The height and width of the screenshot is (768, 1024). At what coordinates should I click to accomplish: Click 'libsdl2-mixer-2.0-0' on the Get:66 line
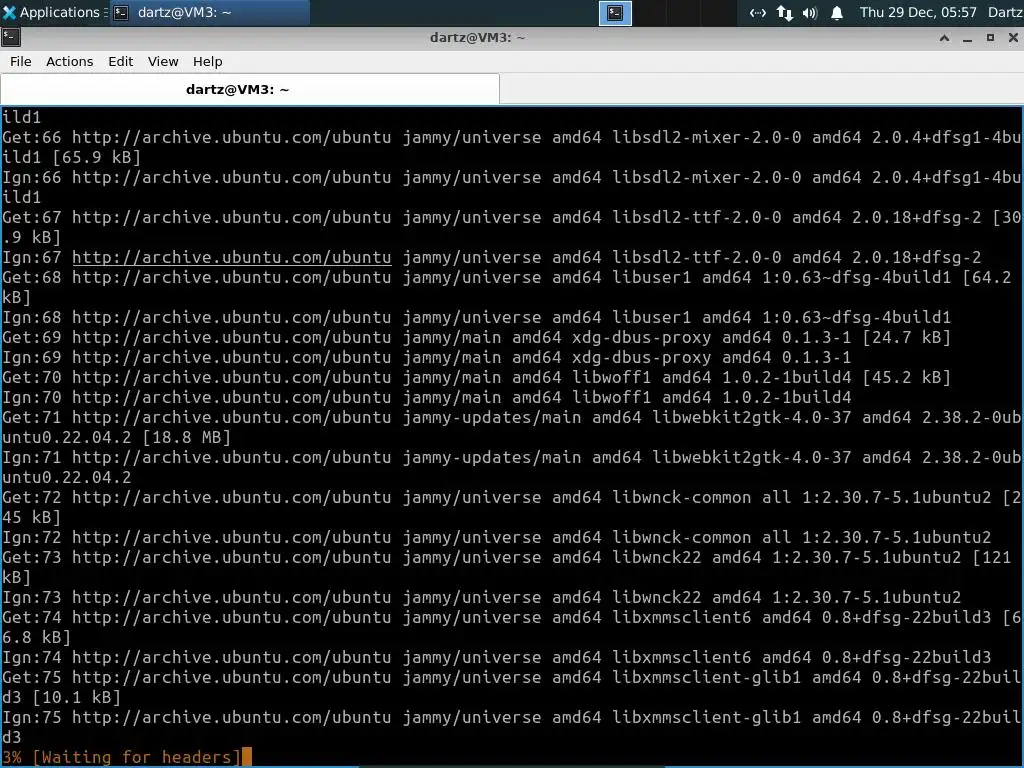coord(706,138)
